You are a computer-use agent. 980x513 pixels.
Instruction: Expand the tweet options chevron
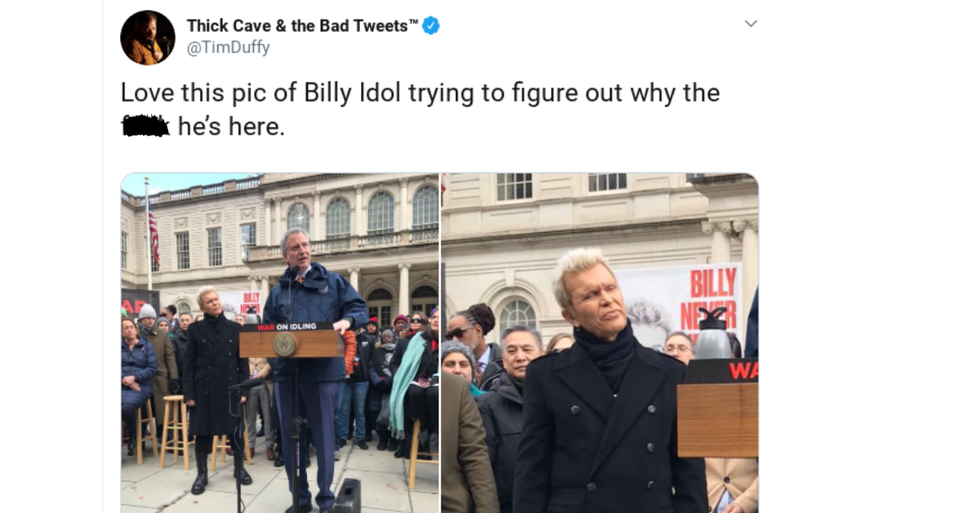(751, 24)
